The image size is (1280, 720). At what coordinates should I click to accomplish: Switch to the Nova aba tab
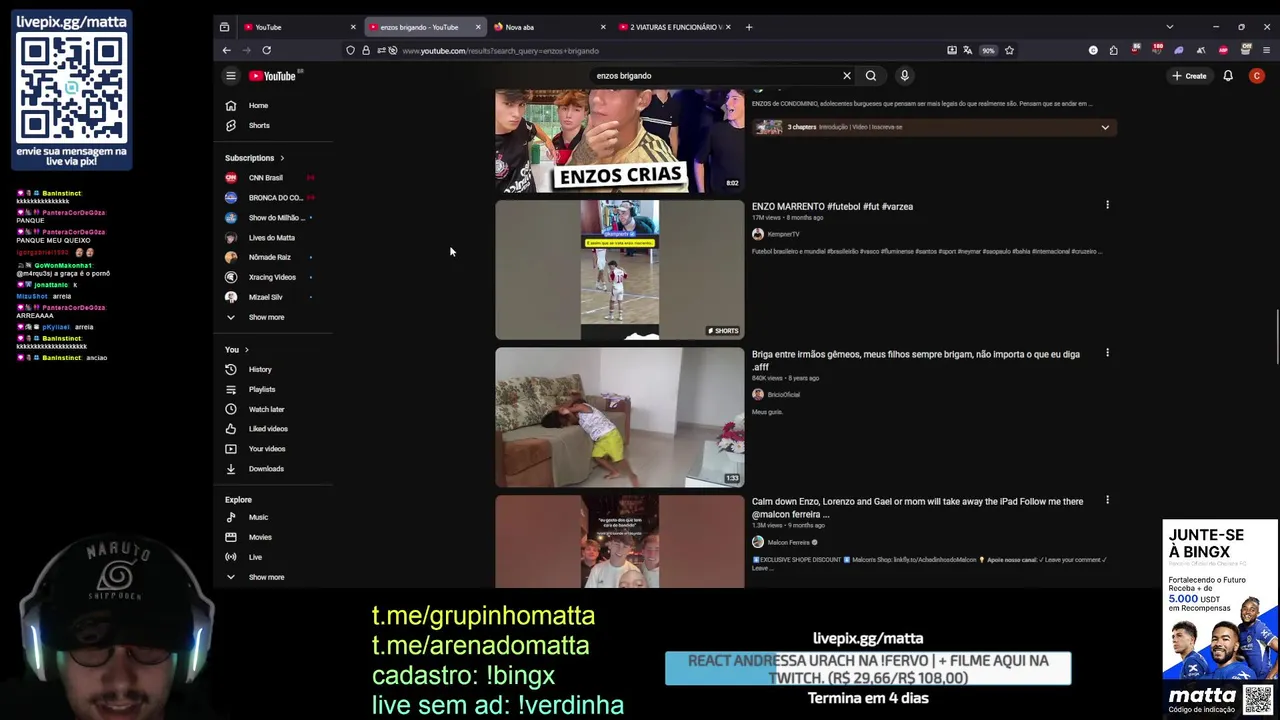(548, 27)
